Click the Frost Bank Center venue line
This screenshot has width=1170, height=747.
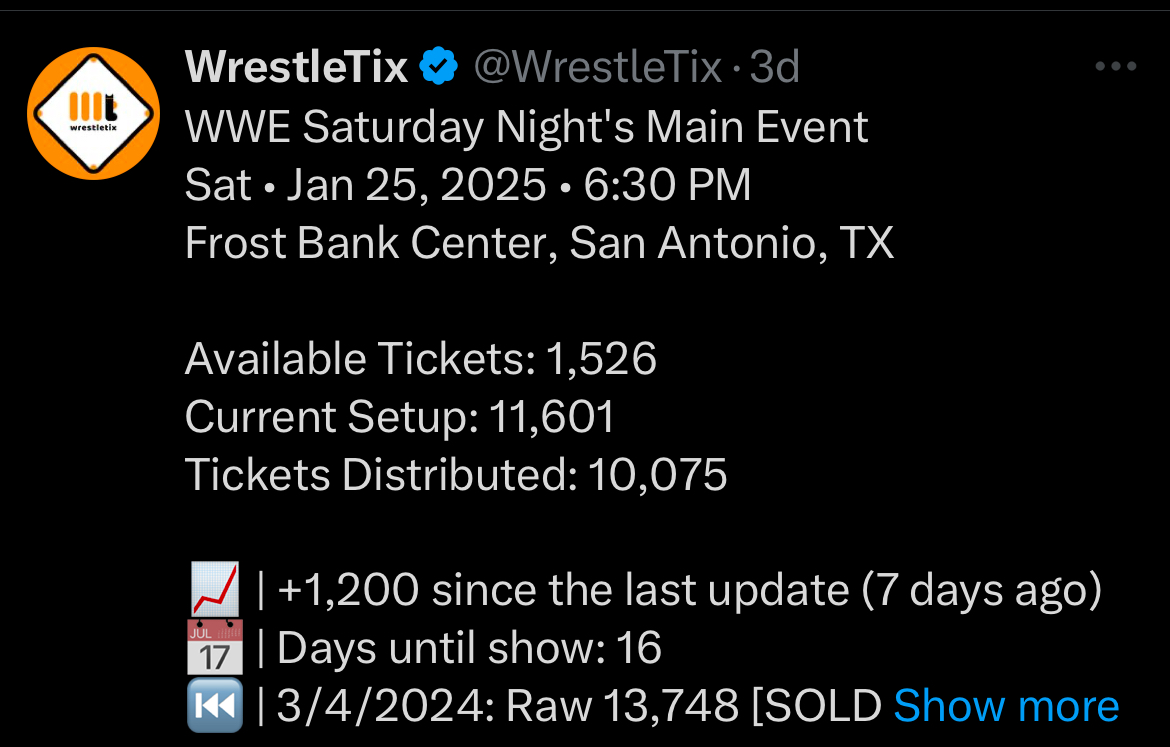pos(539,243)
